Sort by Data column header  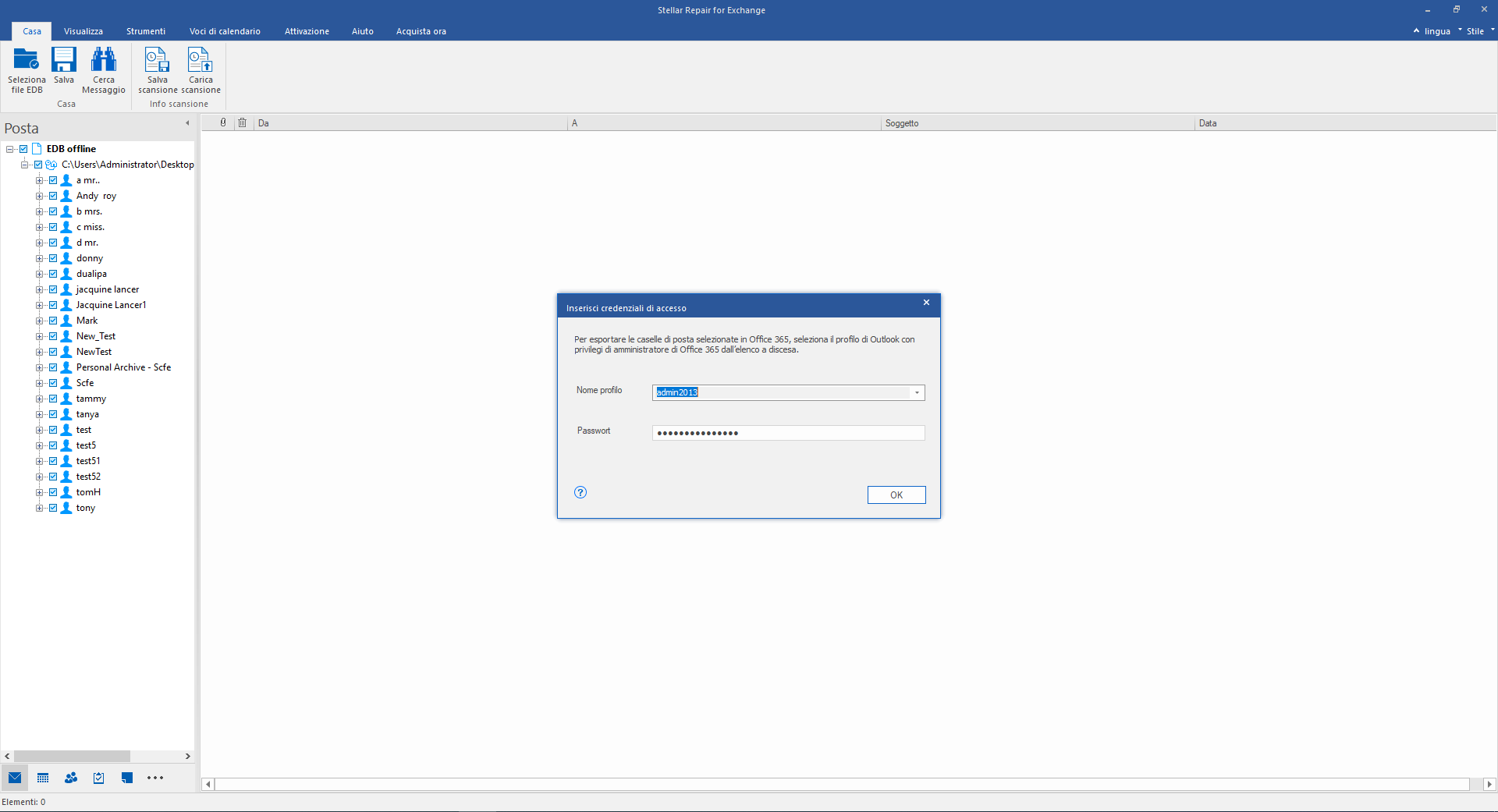tap(1345, 123)
